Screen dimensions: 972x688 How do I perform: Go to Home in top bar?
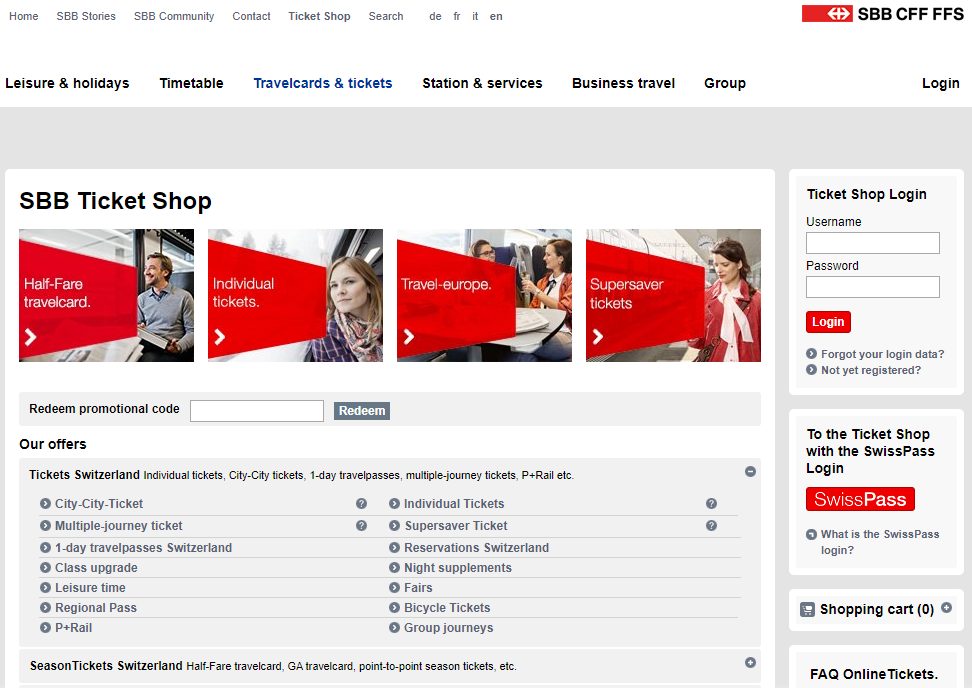coord(24,16)
